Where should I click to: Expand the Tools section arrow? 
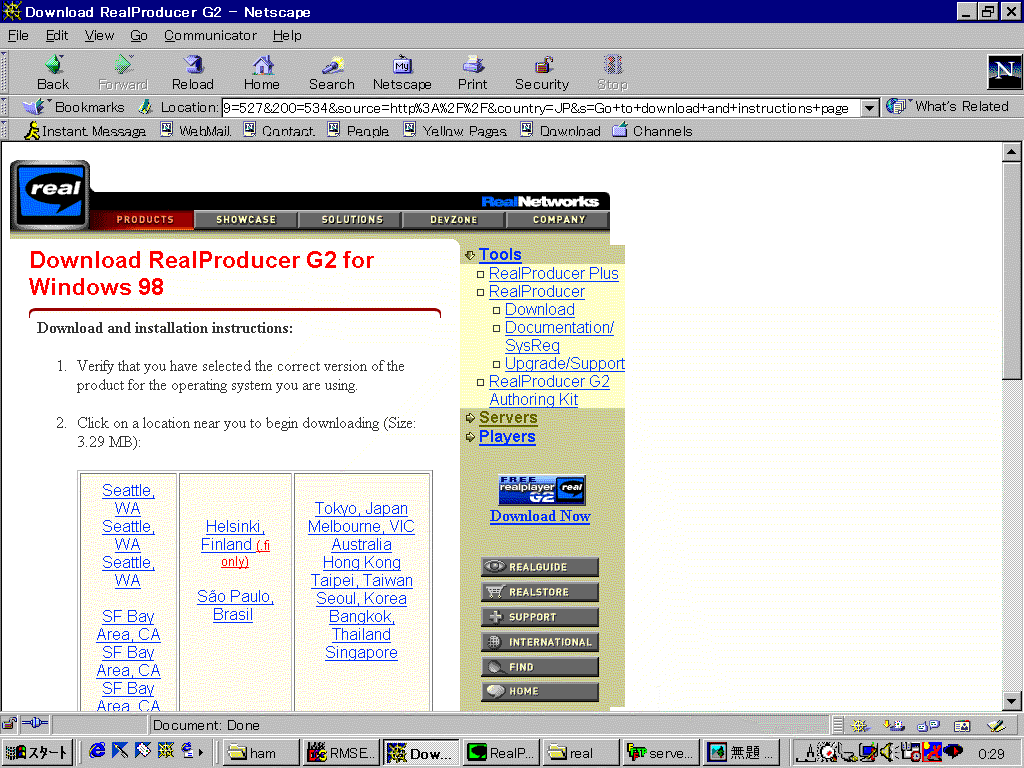click(470, 255)
